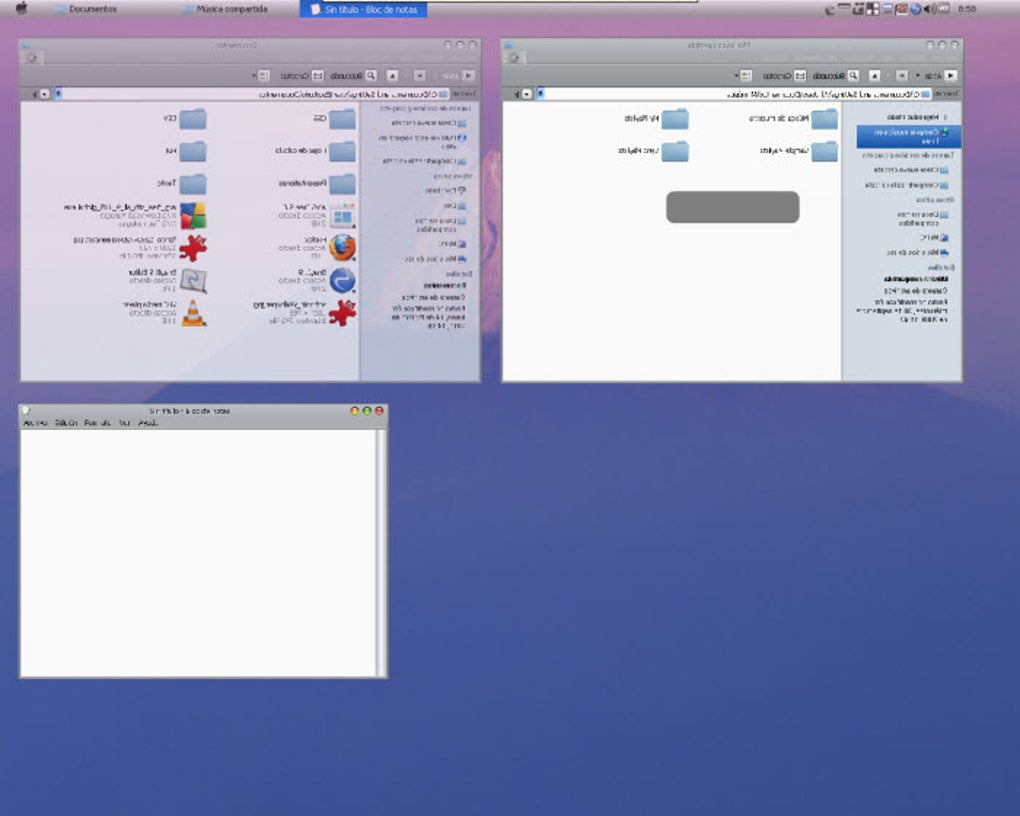The width and height of the screenshot is (1020, 816).
Task: Collapse file and folder tasks header in Documentos
Action: (425, 108)
